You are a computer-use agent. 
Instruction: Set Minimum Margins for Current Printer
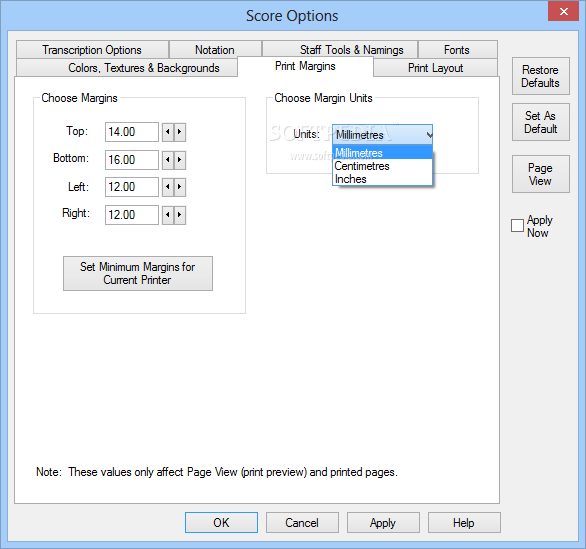point(138,274)
